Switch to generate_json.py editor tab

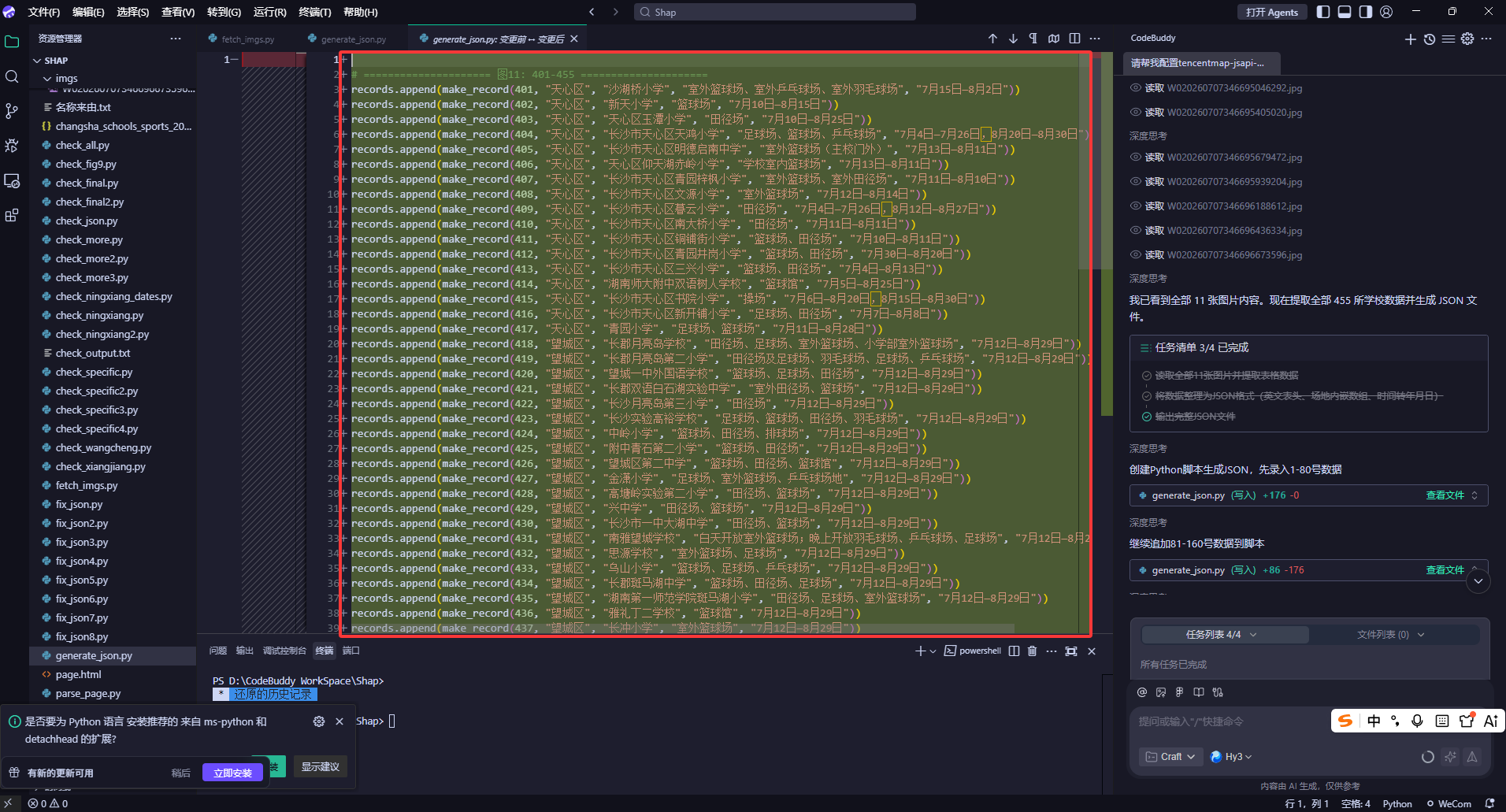(x=353, y=39)
